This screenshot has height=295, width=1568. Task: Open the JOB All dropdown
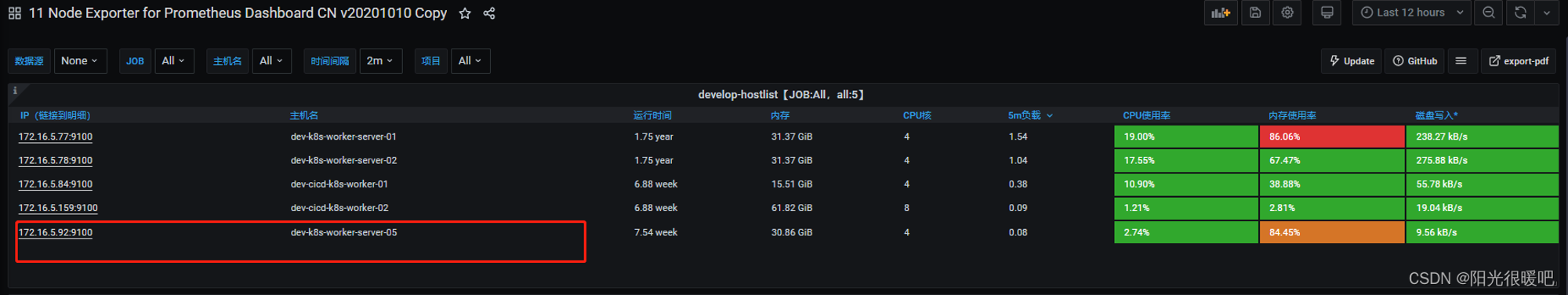click(x=173, y=60)
